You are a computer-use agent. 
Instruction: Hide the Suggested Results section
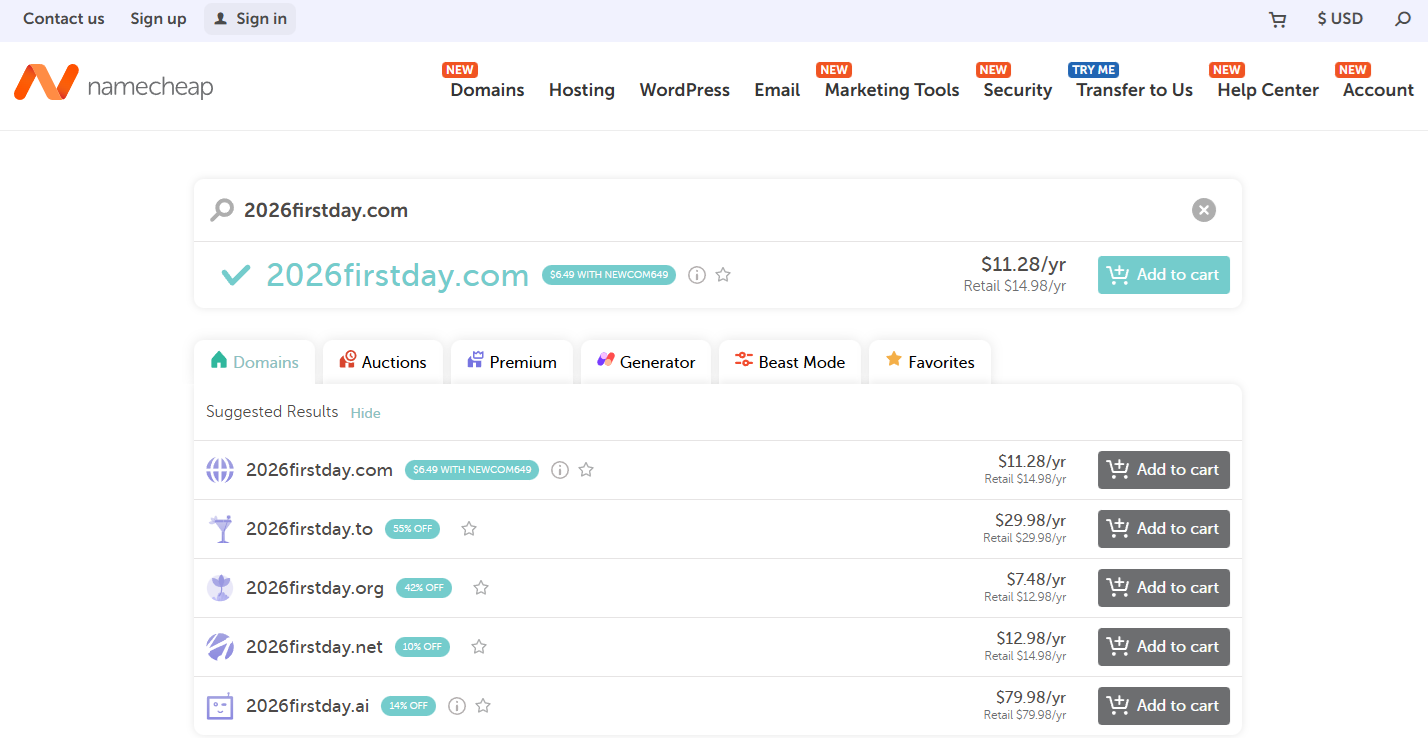click(x=365, y=413)
